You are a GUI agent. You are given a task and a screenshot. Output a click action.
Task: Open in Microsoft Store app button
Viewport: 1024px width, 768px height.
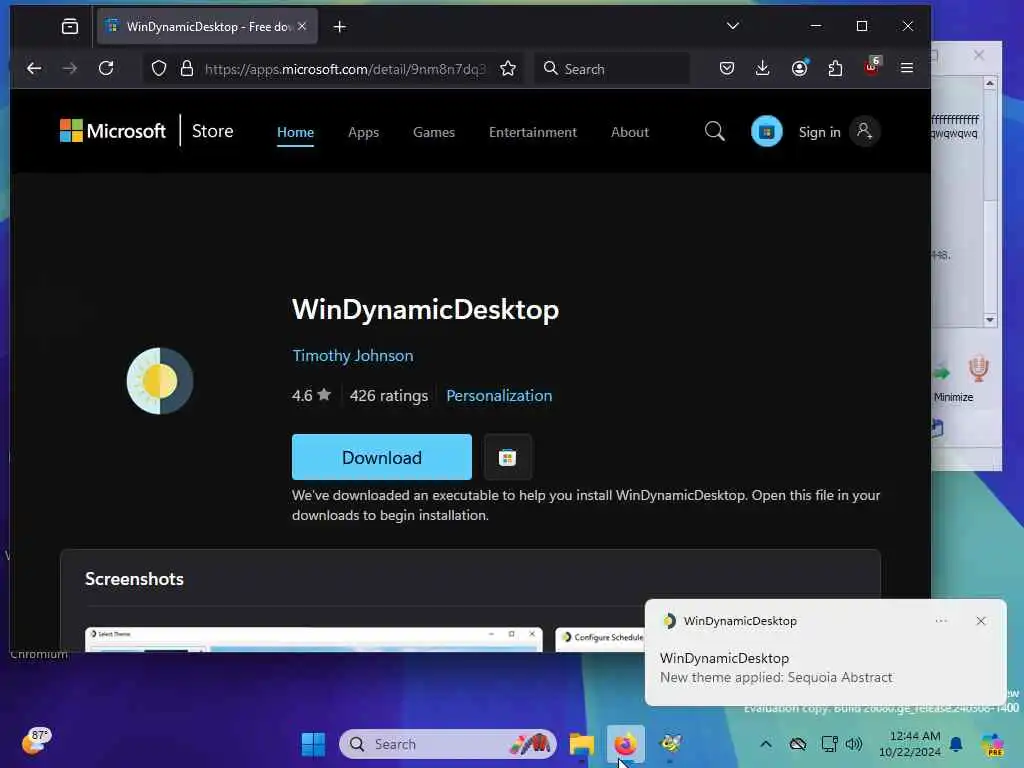pos(507,457)
